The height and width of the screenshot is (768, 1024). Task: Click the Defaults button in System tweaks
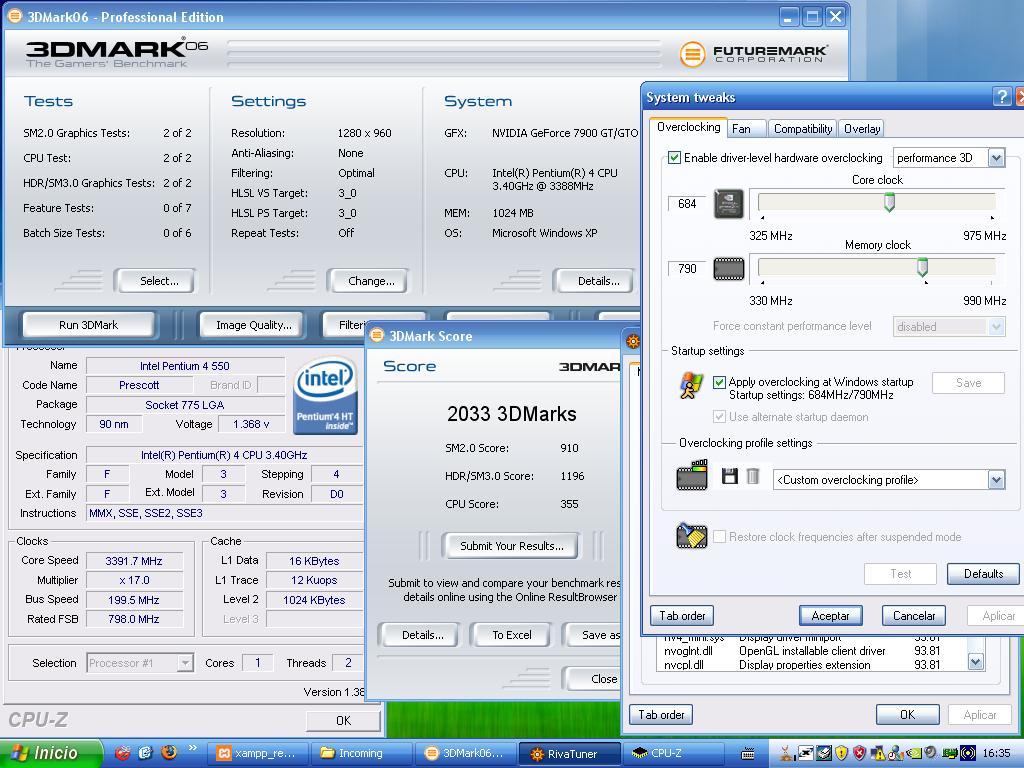pos(982,574)
